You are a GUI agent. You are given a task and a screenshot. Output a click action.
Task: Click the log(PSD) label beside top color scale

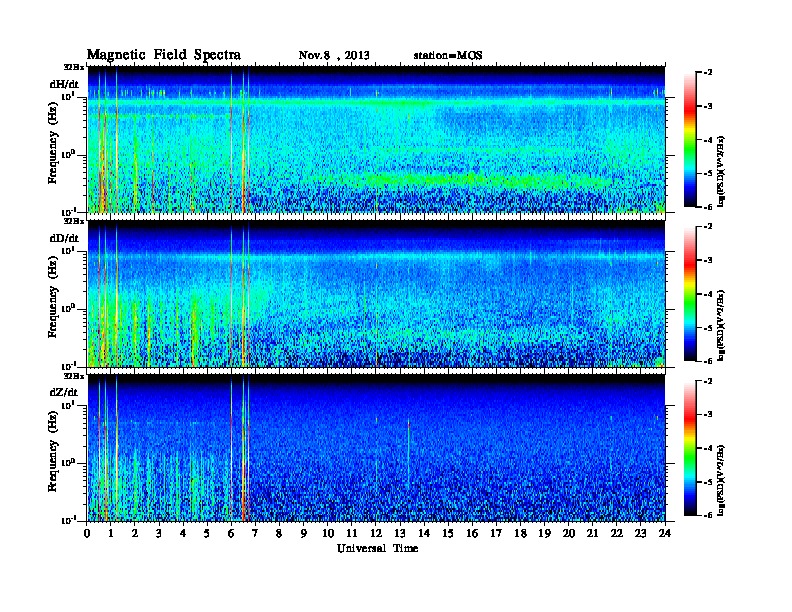point(721,171)
